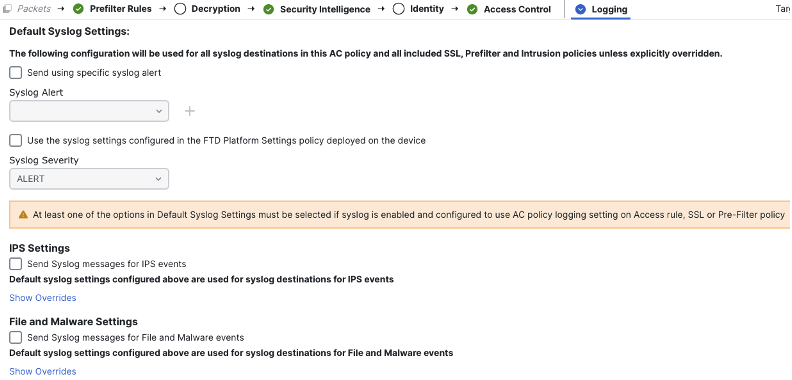Check Use syslog settings from FTD Platform Settings
Screen dimensions: 792x380
(x=16, y=140)
